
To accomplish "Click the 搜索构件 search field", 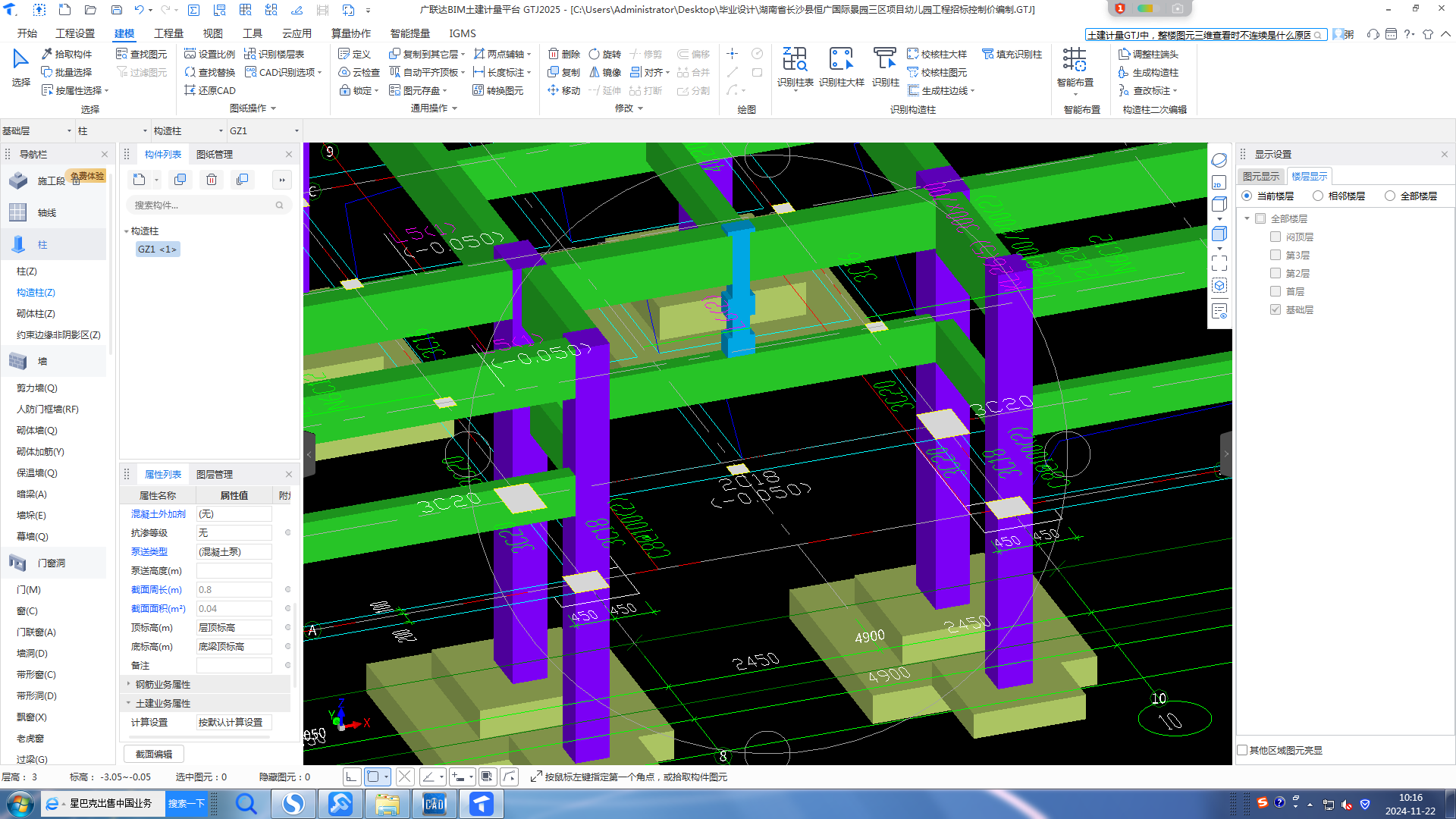I will [209, 205].
